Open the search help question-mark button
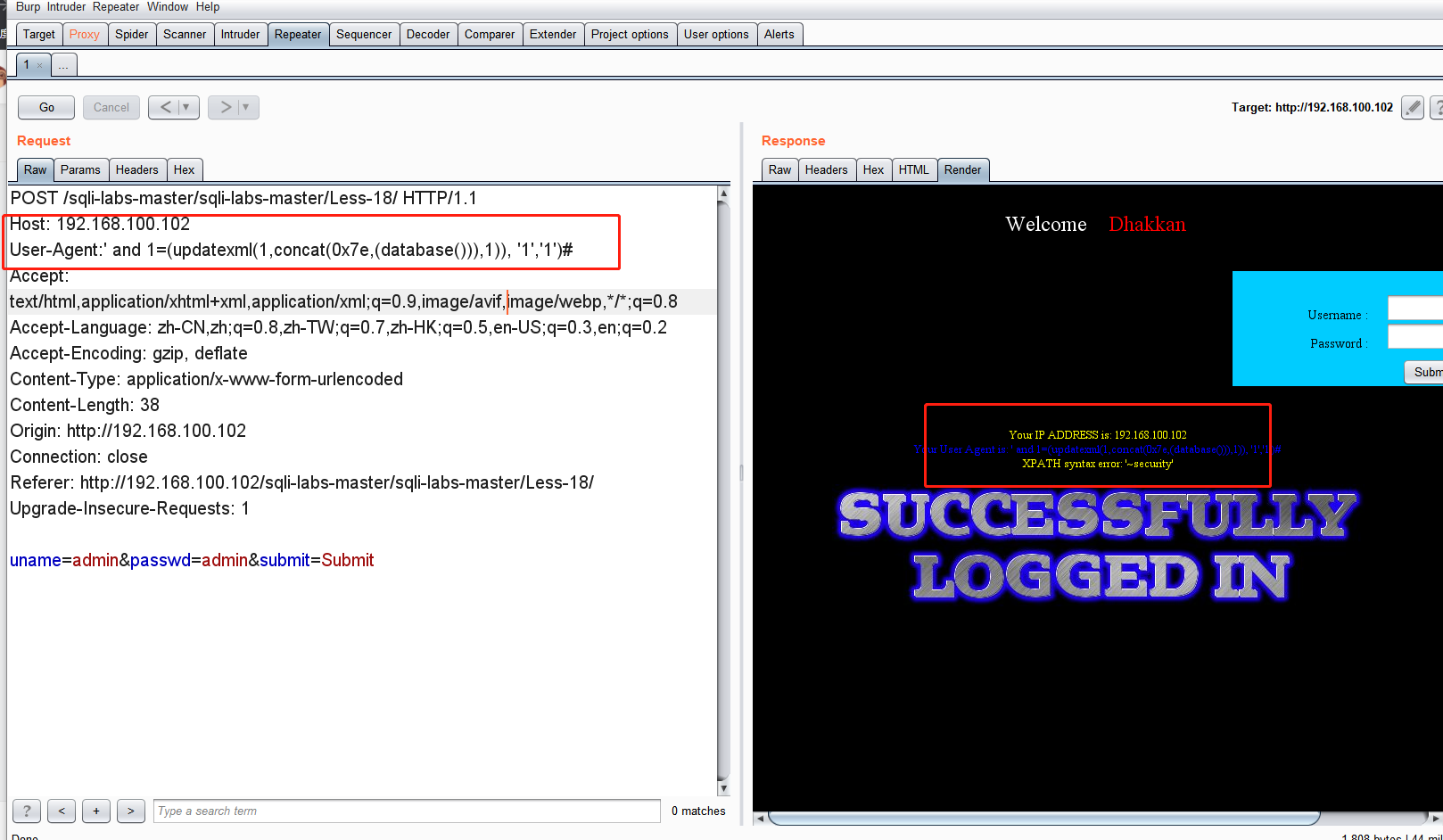 coord(27,811)
